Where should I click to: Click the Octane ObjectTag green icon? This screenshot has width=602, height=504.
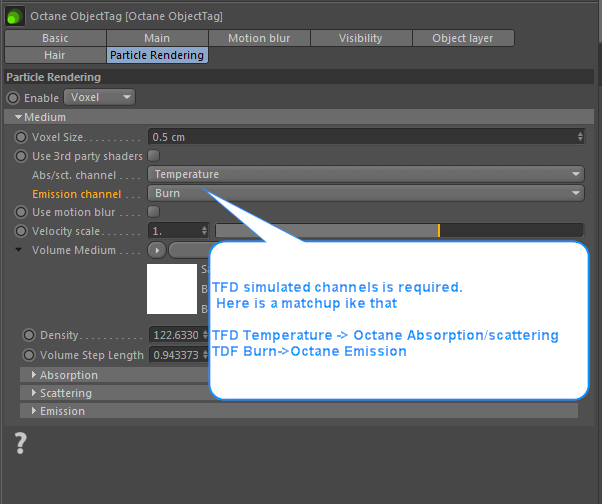[x=15, y=17]
